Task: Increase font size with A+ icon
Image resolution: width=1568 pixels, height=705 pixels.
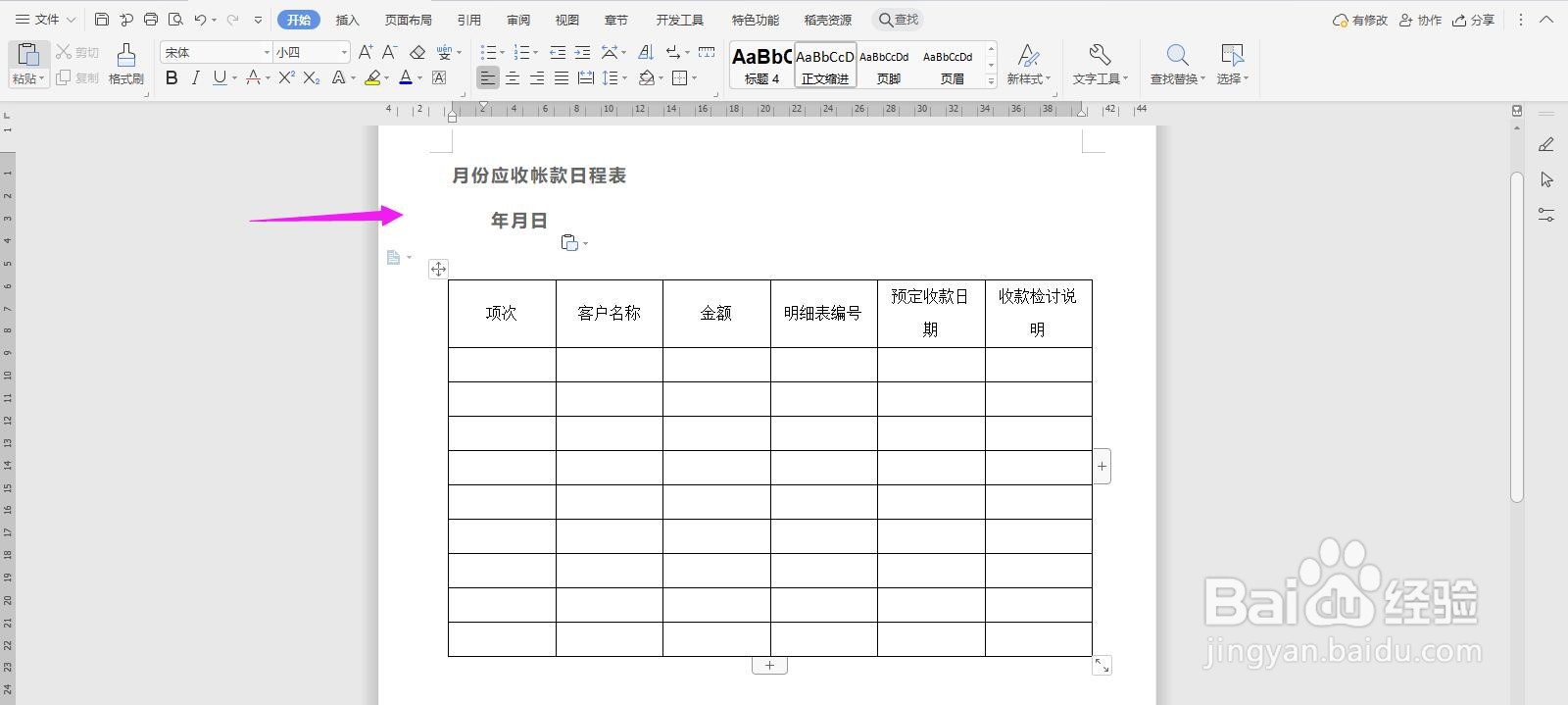Action: (366, 52)
